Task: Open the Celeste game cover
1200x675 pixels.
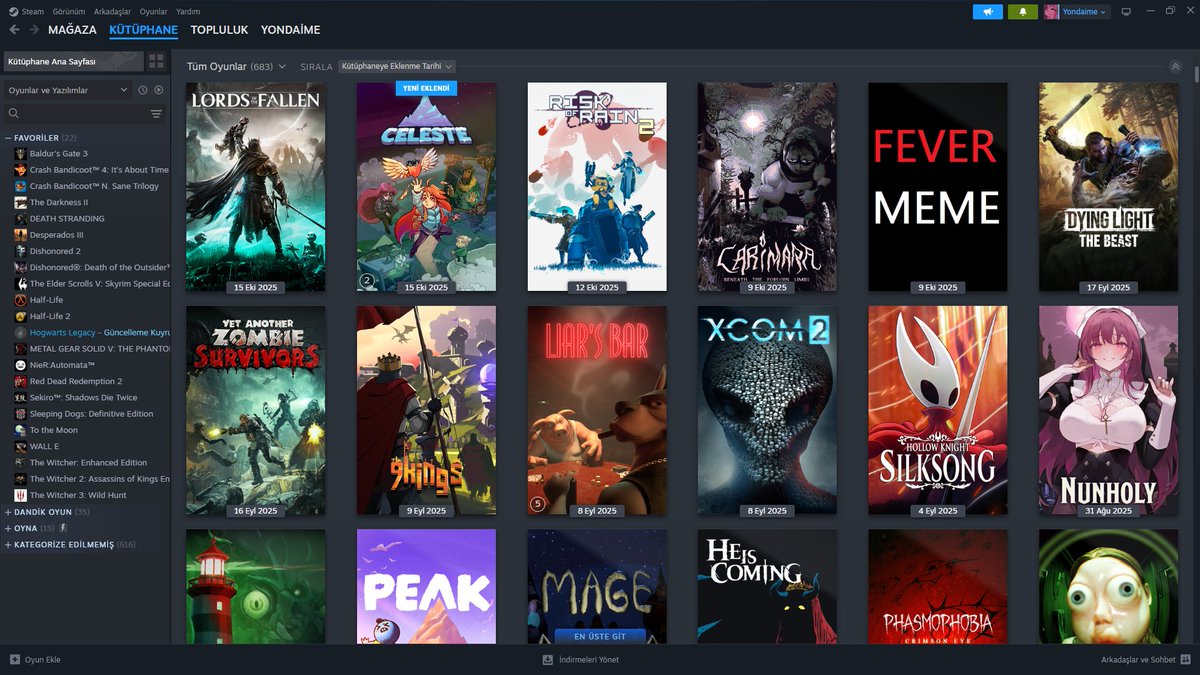Action: coord(426,187)
